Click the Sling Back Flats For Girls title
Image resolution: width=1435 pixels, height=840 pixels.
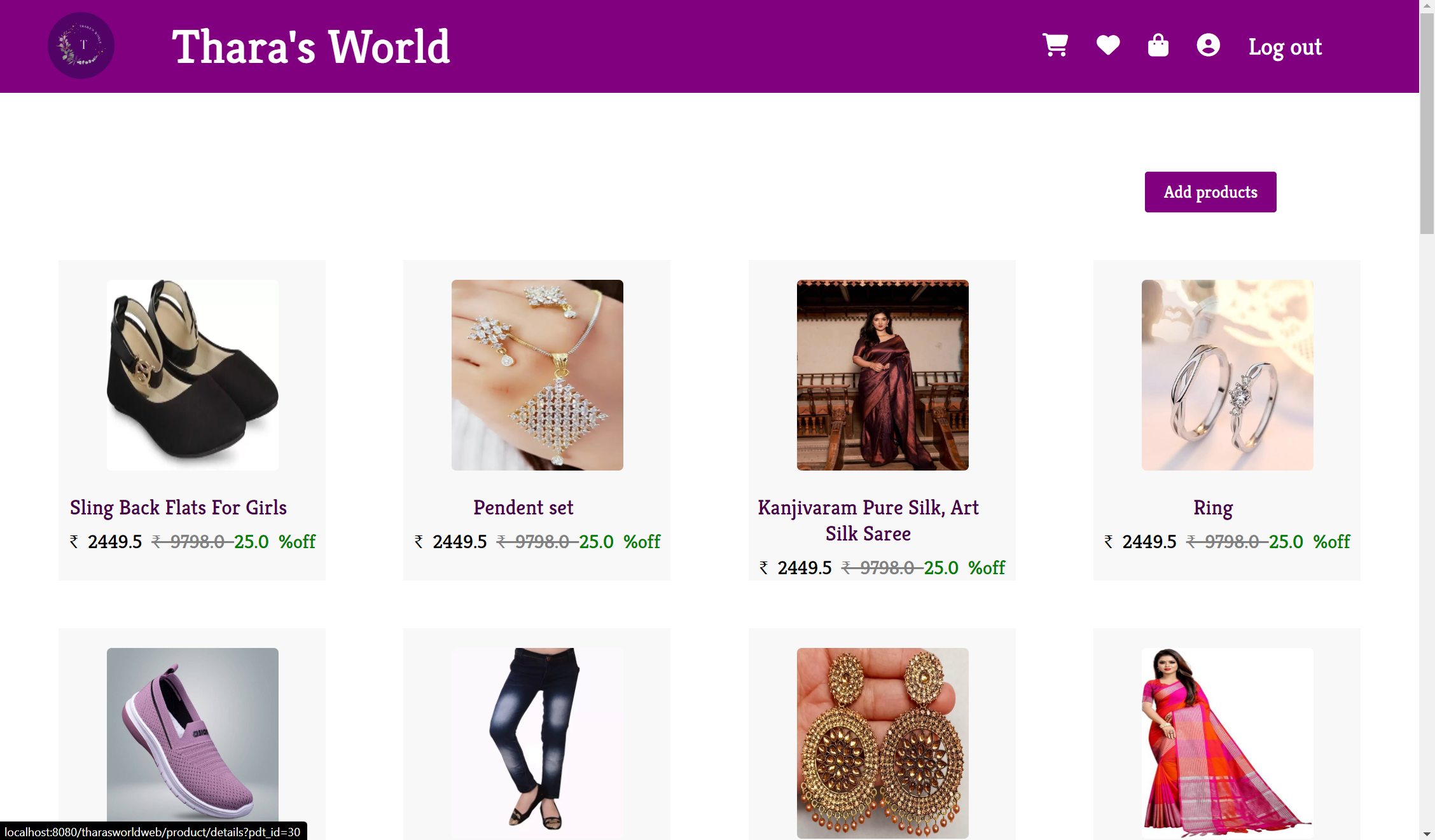coord(178,507)
